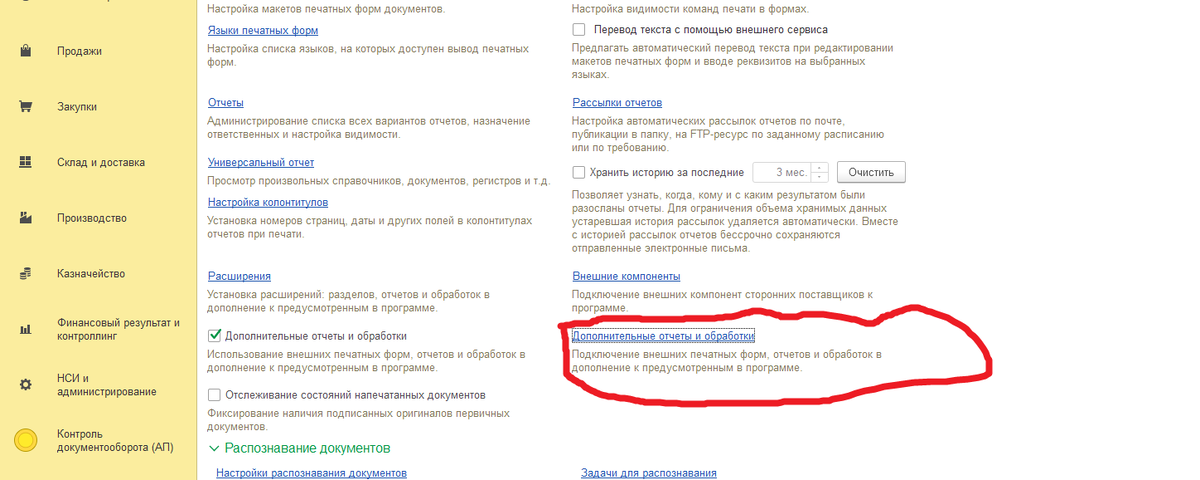Click text 'Настройка макетов печатных форм документов.'
The image size is (1200, 480).
[326, 9]
